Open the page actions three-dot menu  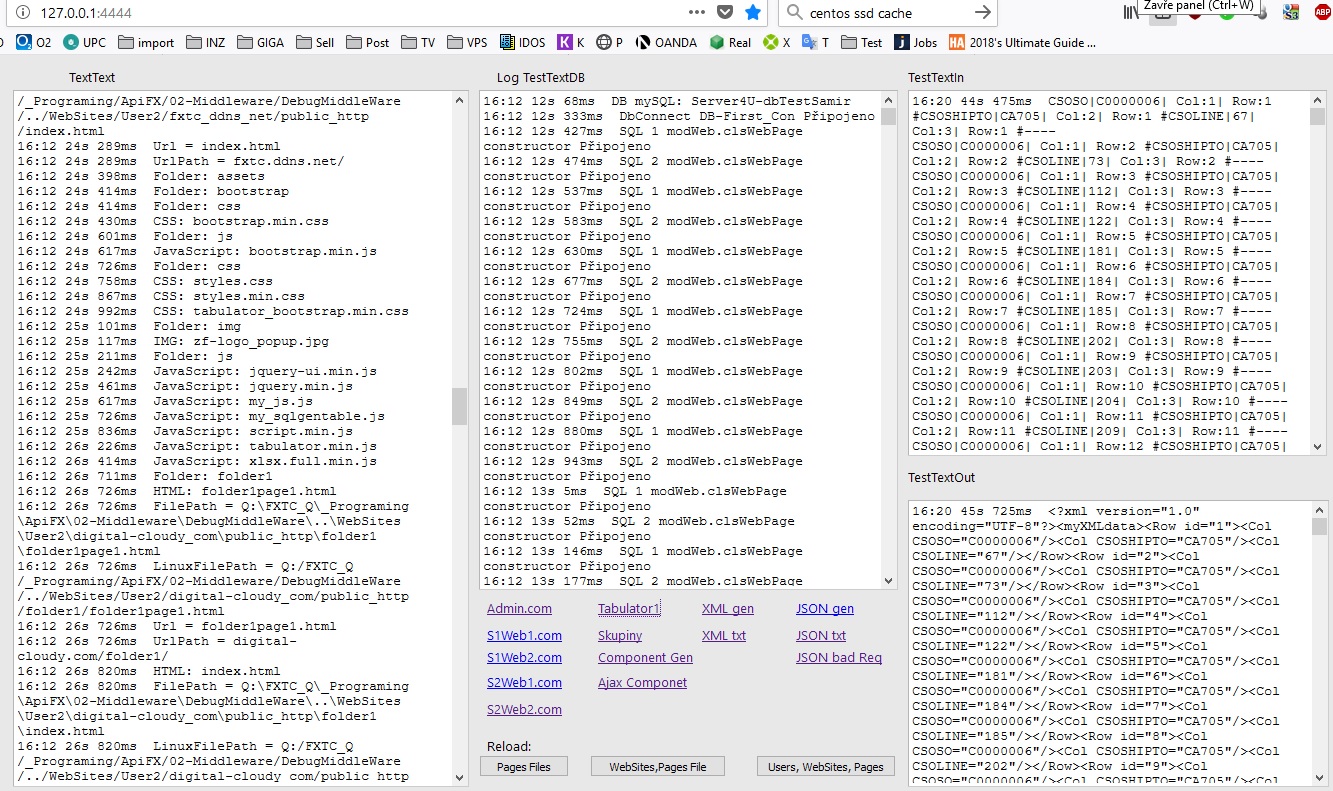click(697, 13)
